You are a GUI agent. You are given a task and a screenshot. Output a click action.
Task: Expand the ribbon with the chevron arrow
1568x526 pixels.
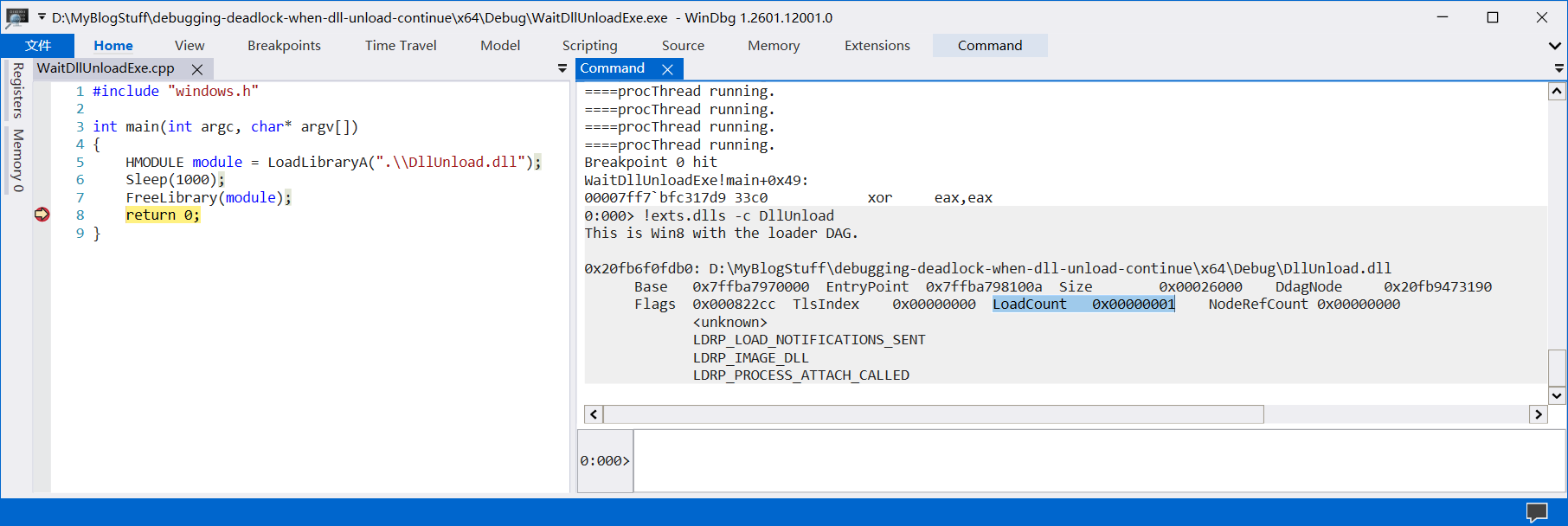[1554, 46]
